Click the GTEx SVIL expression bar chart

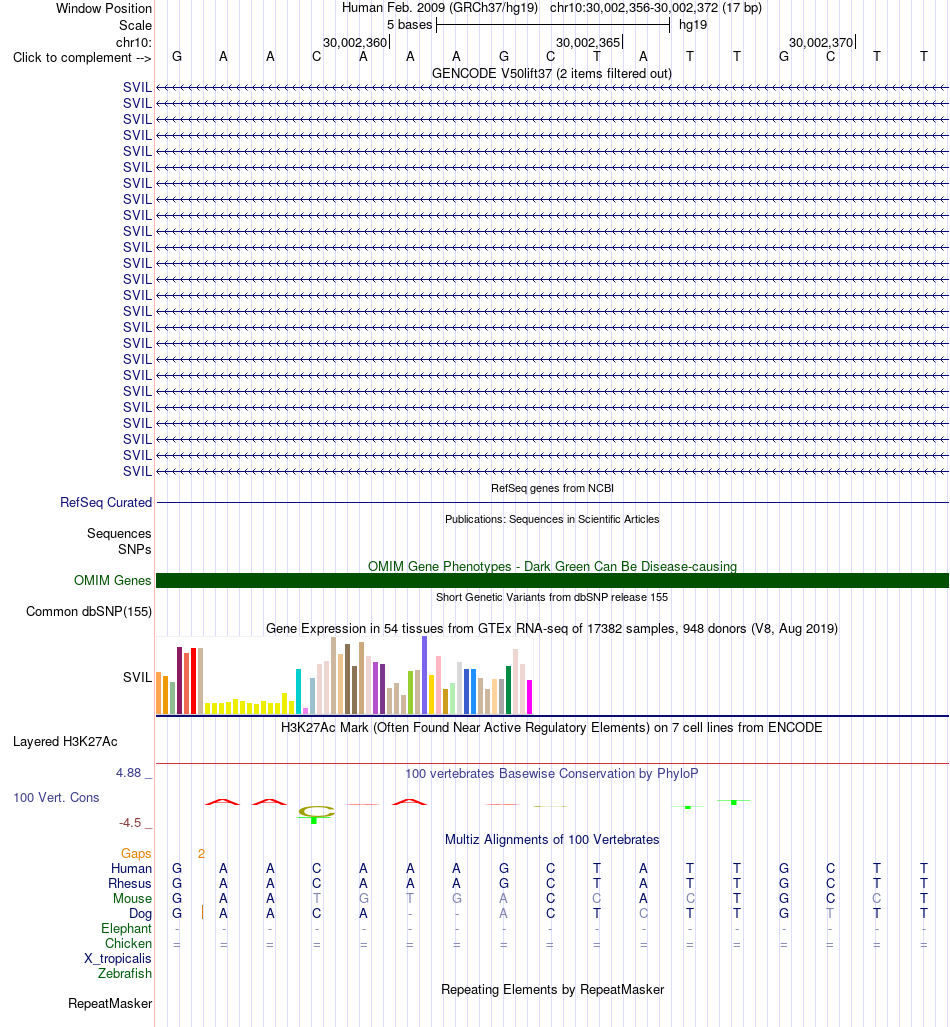click(x=345, y=675)
